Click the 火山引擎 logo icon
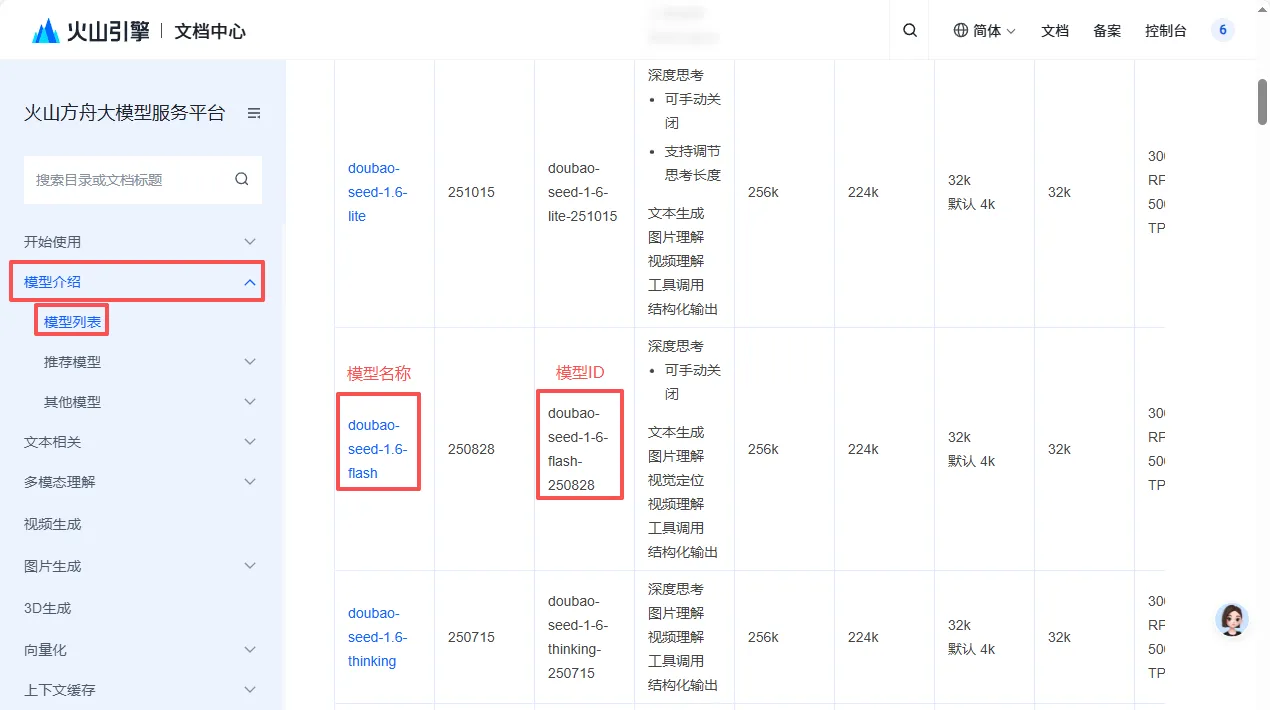Viewport: 1270px width, 710px height. tap(44, 29)
